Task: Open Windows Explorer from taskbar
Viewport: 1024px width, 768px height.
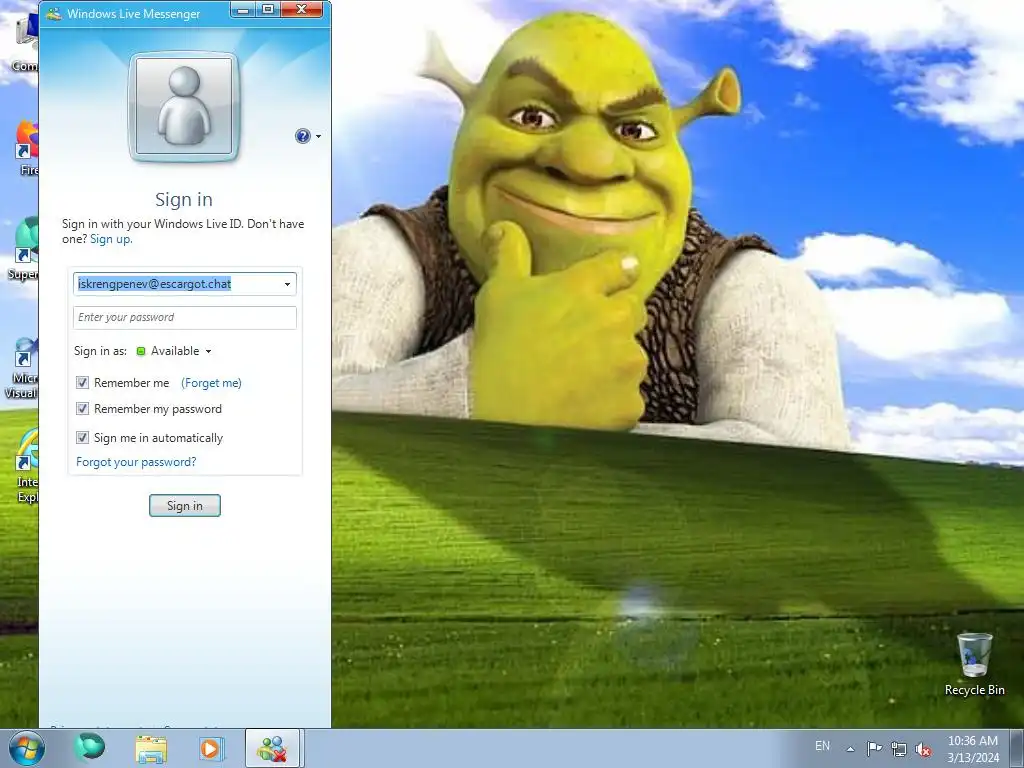Action: point(151,748)
